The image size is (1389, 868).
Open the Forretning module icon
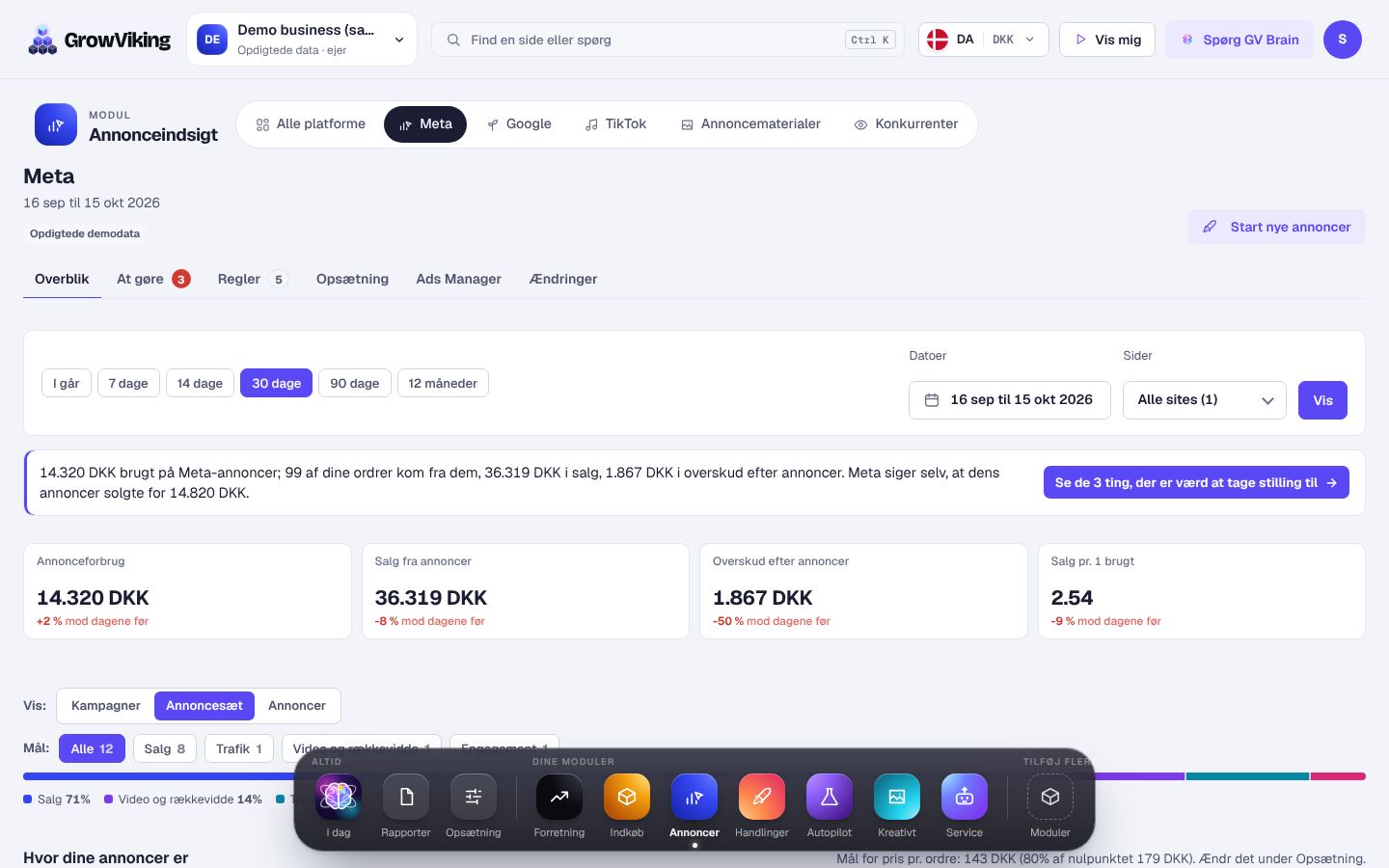pyautogui.click(x=559, y=797)
